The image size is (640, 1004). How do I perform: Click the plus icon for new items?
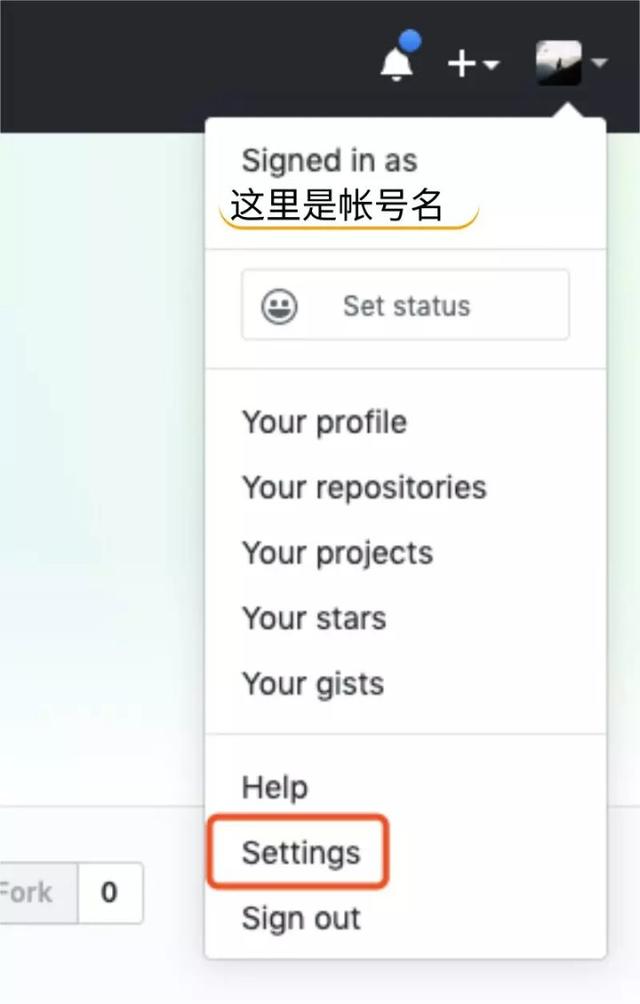pos(461,64)
